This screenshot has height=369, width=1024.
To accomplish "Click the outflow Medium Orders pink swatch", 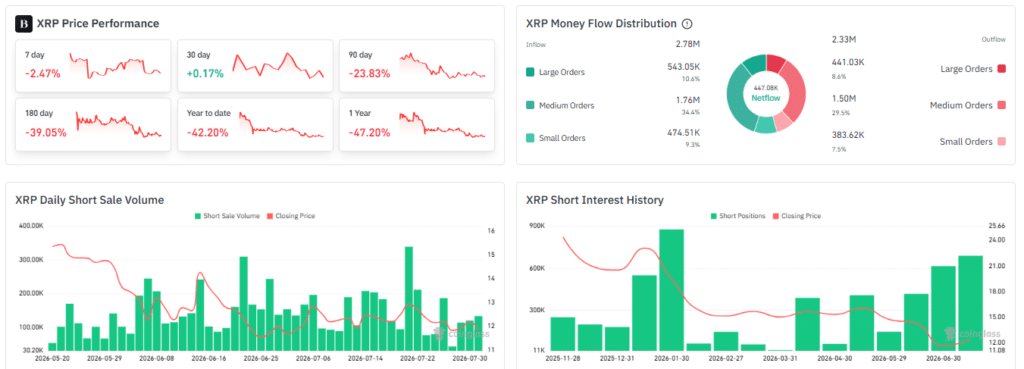I will tap(1002, 105).
